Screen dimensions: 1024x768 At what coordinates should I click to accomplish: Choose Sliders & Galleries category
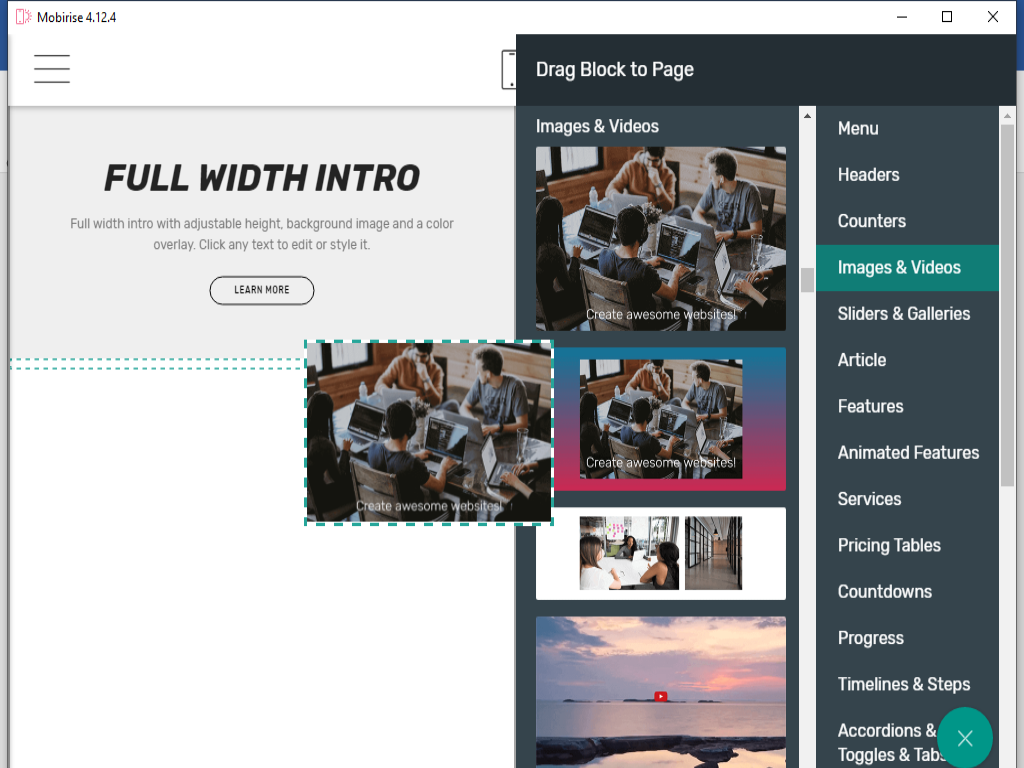point(904,314)
